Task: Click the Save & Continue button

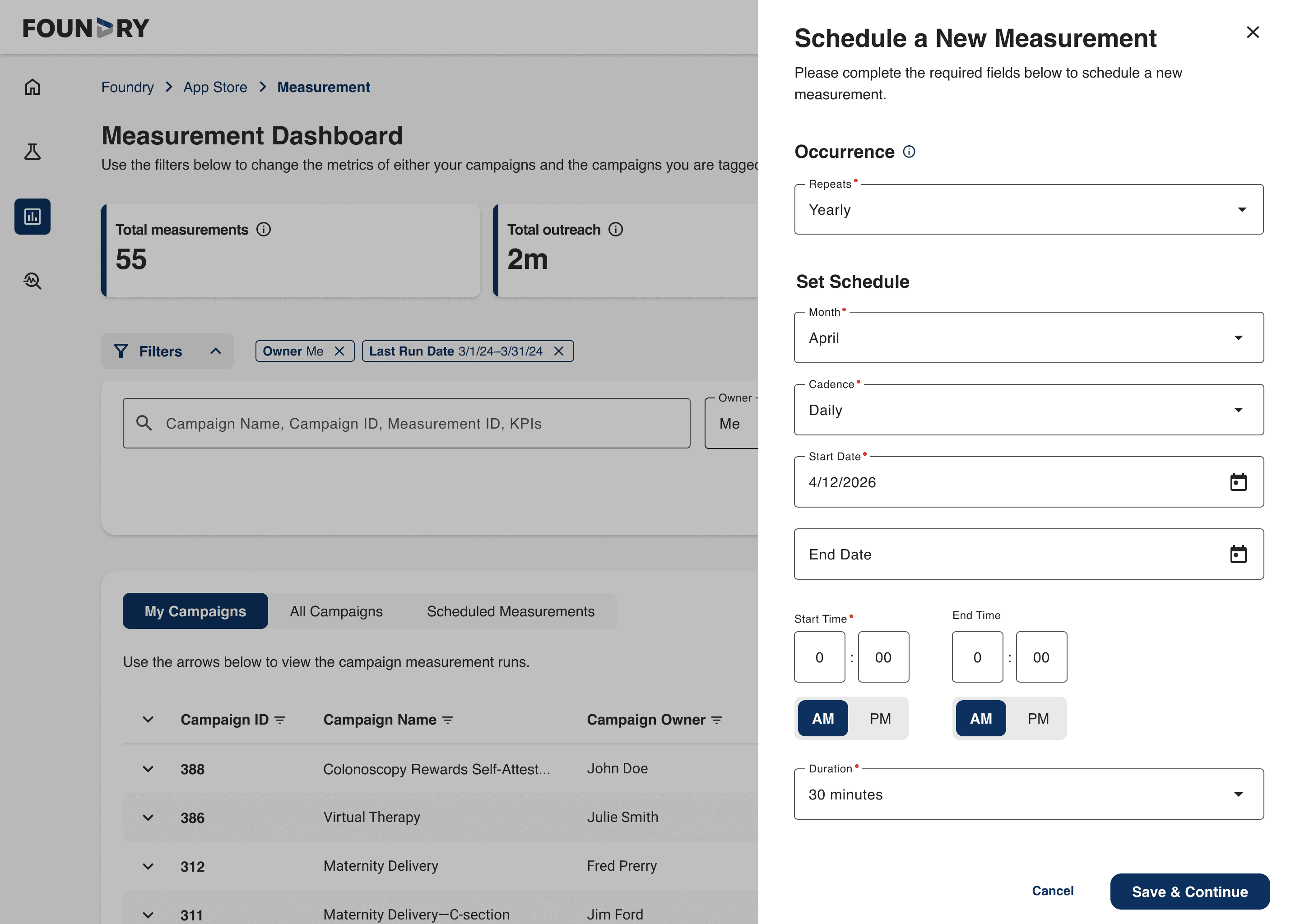Action: pos(1189,892)
